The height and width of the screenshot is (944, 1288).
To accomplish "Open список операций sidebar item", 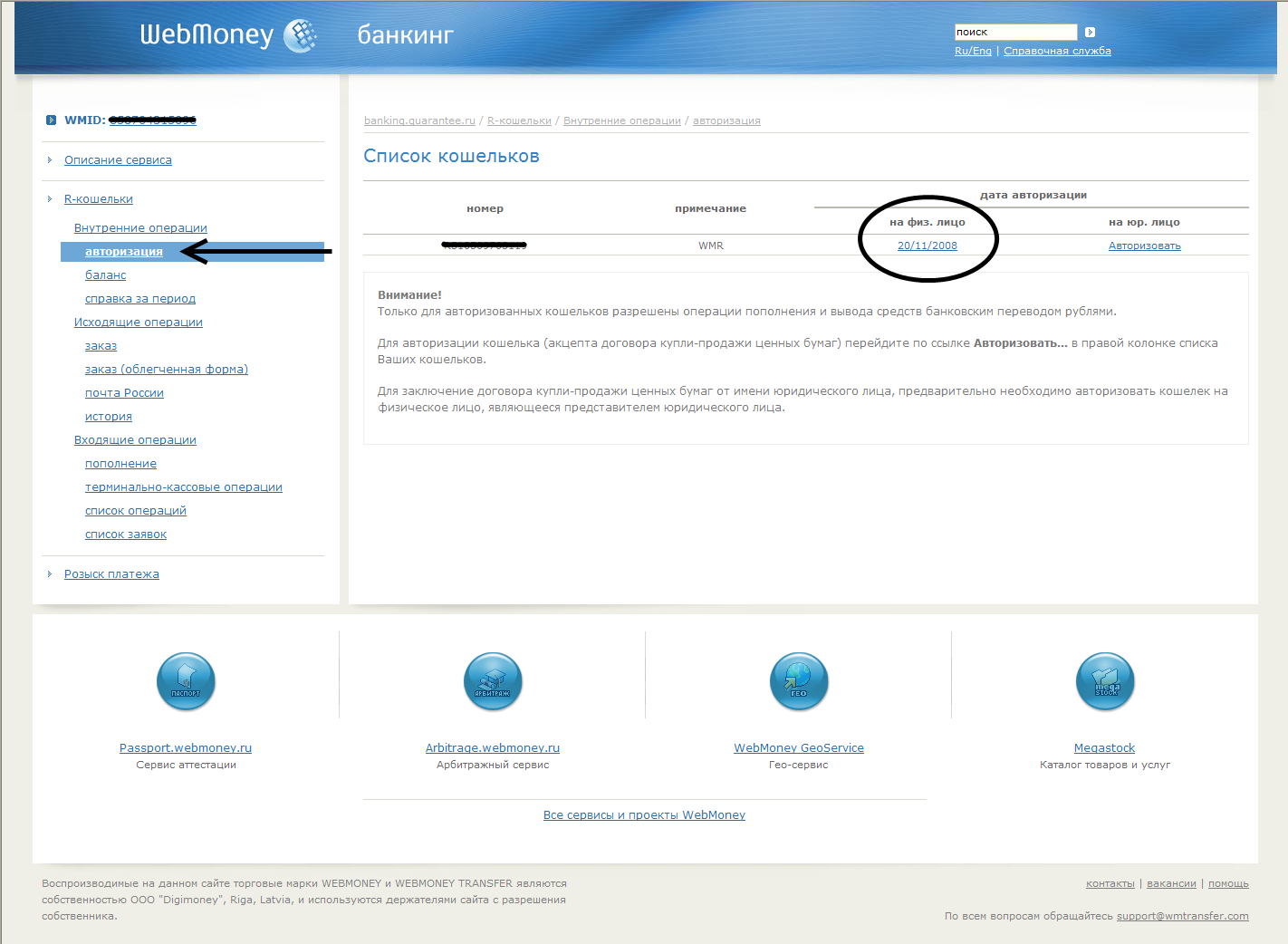I will (x=136, y=510).
